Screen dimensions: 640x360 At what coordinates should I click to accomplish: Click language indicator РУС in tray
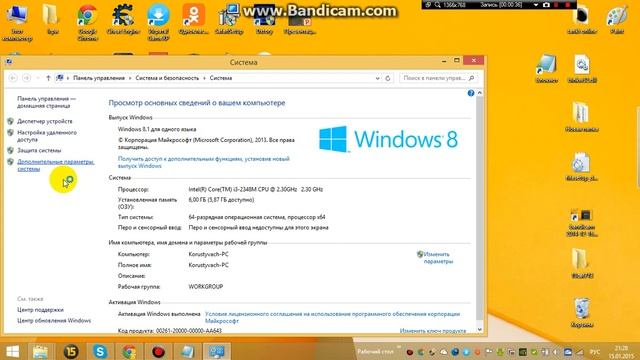(x=595, y=352)
